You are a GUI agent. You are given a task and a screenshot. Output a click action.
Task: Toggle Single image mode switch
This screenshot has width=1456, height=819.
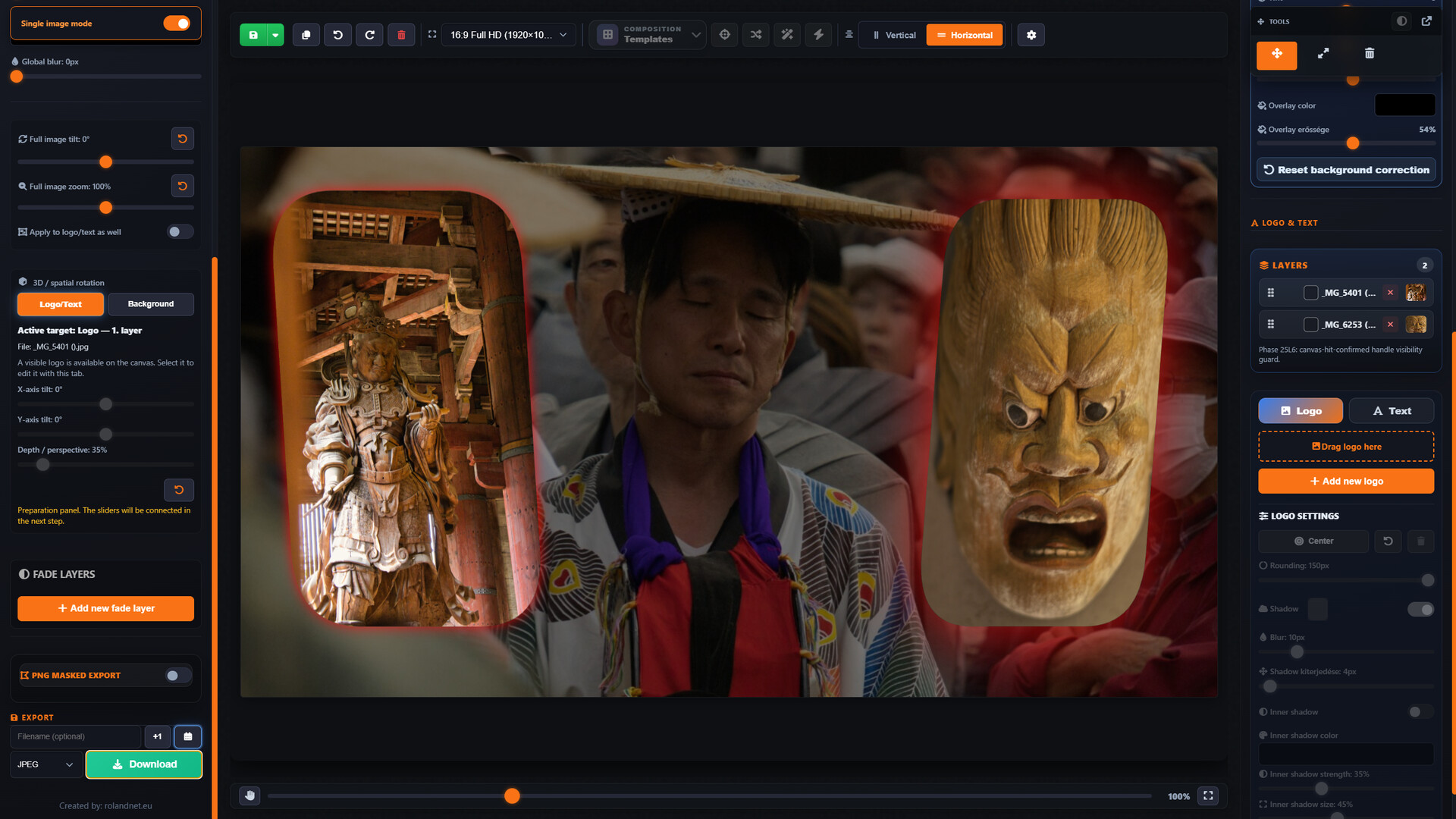pyautogui.click(x=177, y=24)
